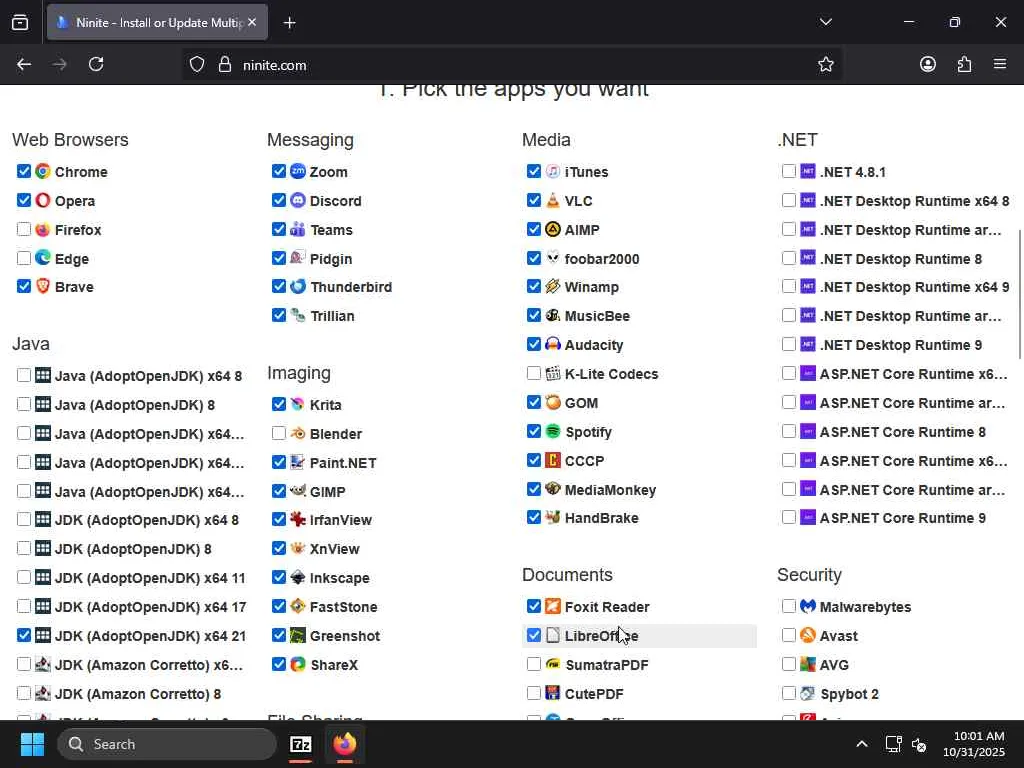Click the GIMP mascot icon

(298, 490)
